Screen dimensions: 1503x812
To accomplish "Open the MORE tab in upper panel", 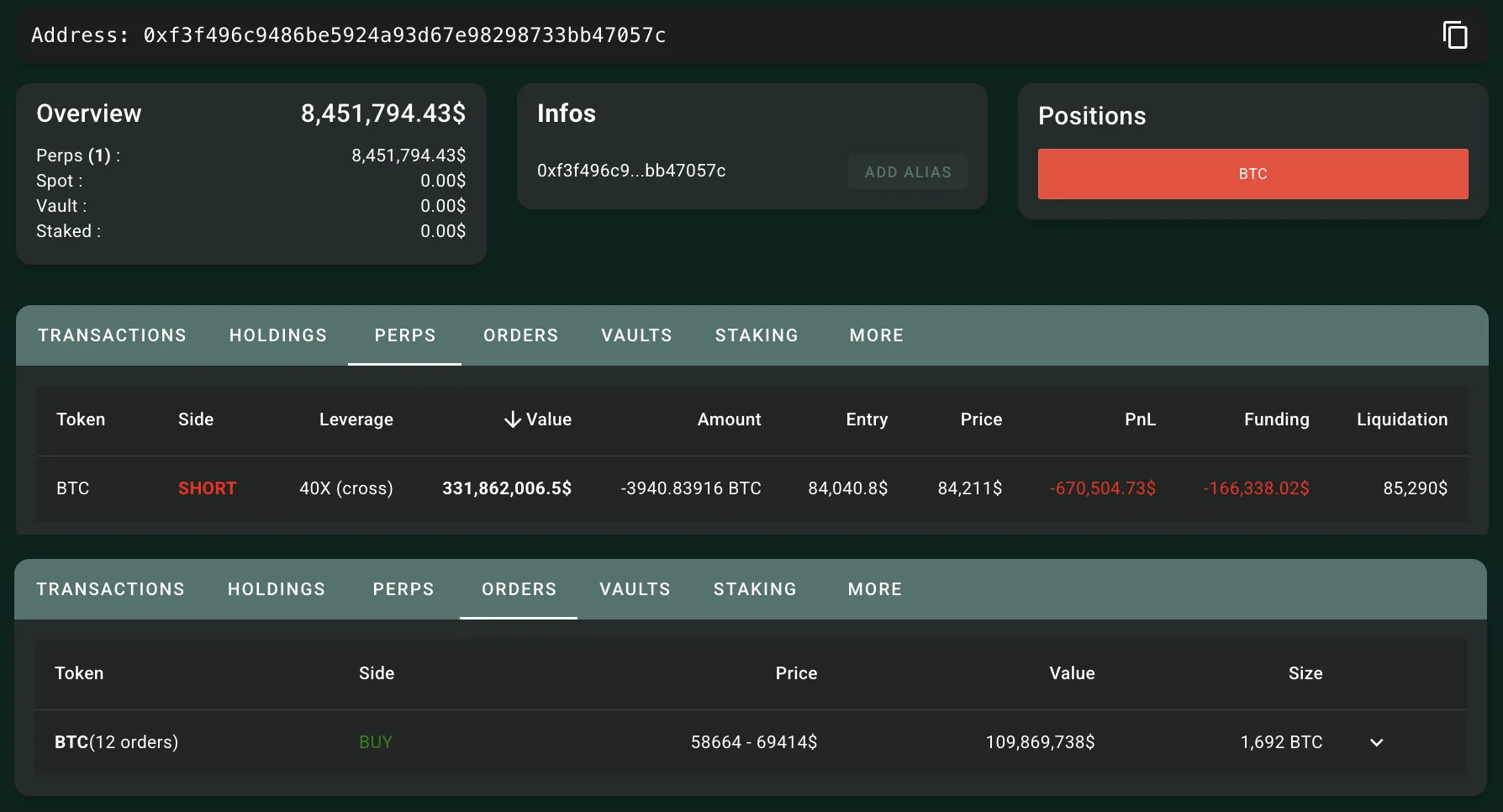I will click(x=876, y=335).
